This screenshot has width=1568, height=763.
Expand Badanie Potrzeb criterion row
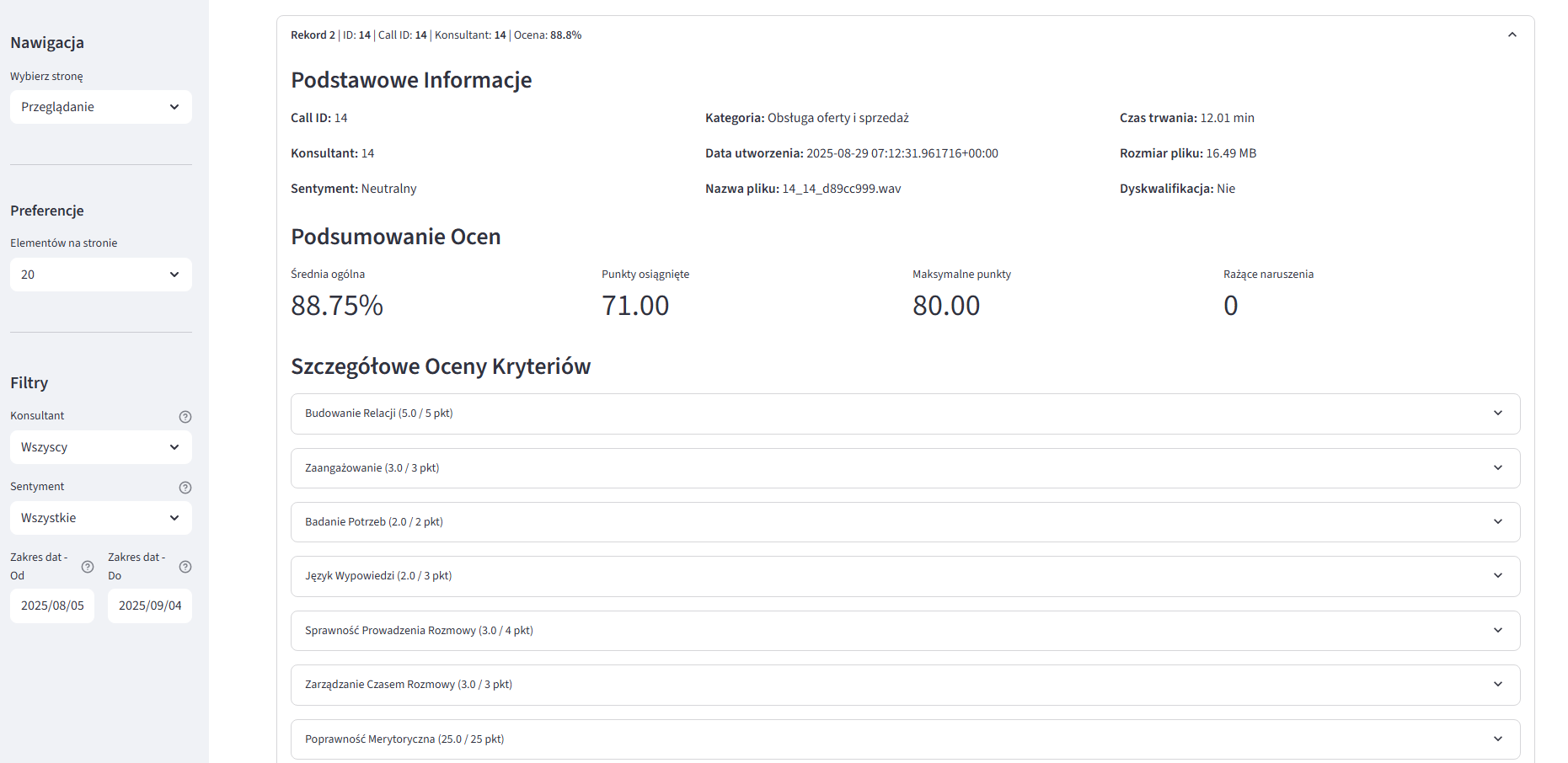pos(905,522)
